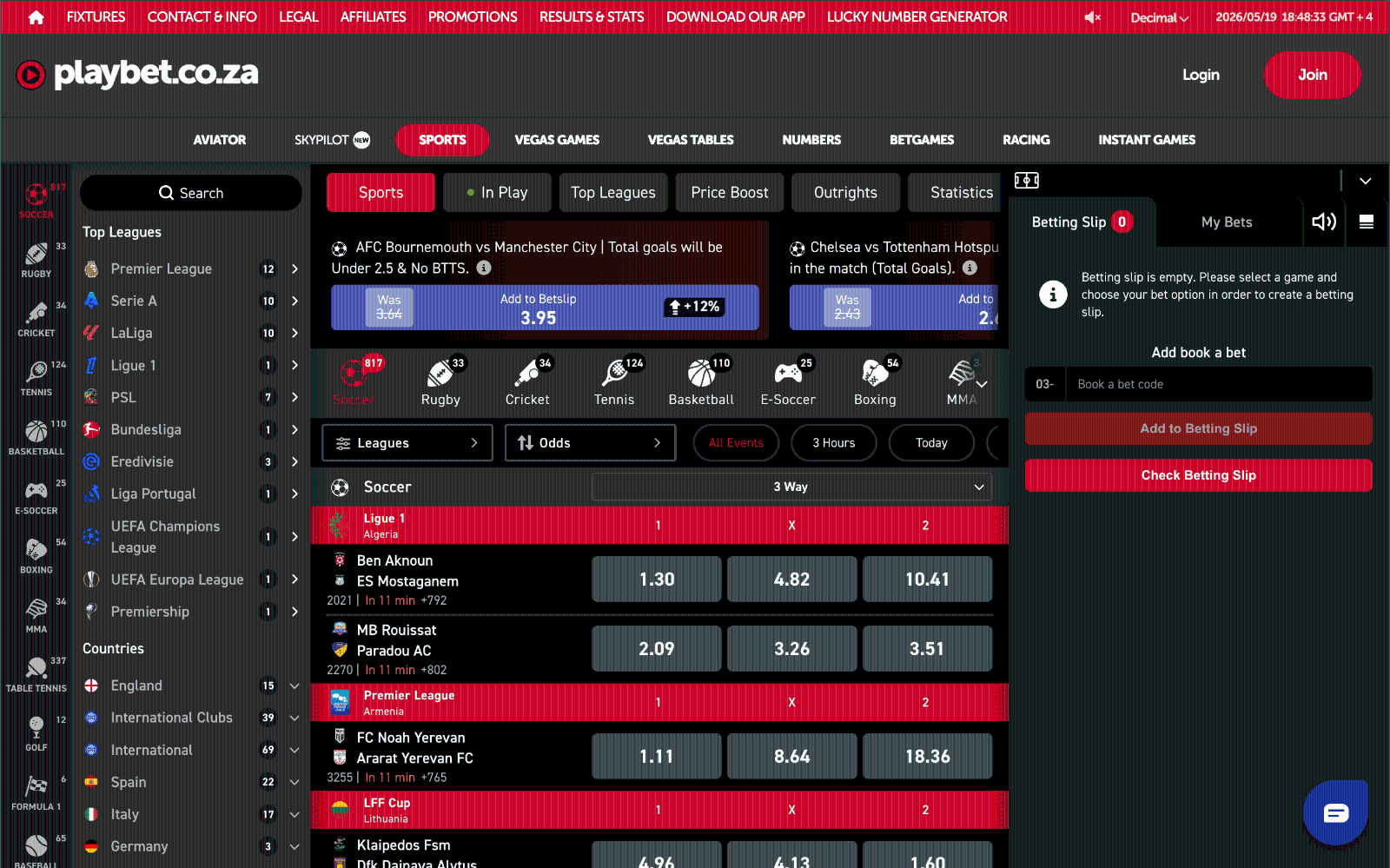1390x868 pixels.
Task: Filter events by All Events
Action: [736, 443]
